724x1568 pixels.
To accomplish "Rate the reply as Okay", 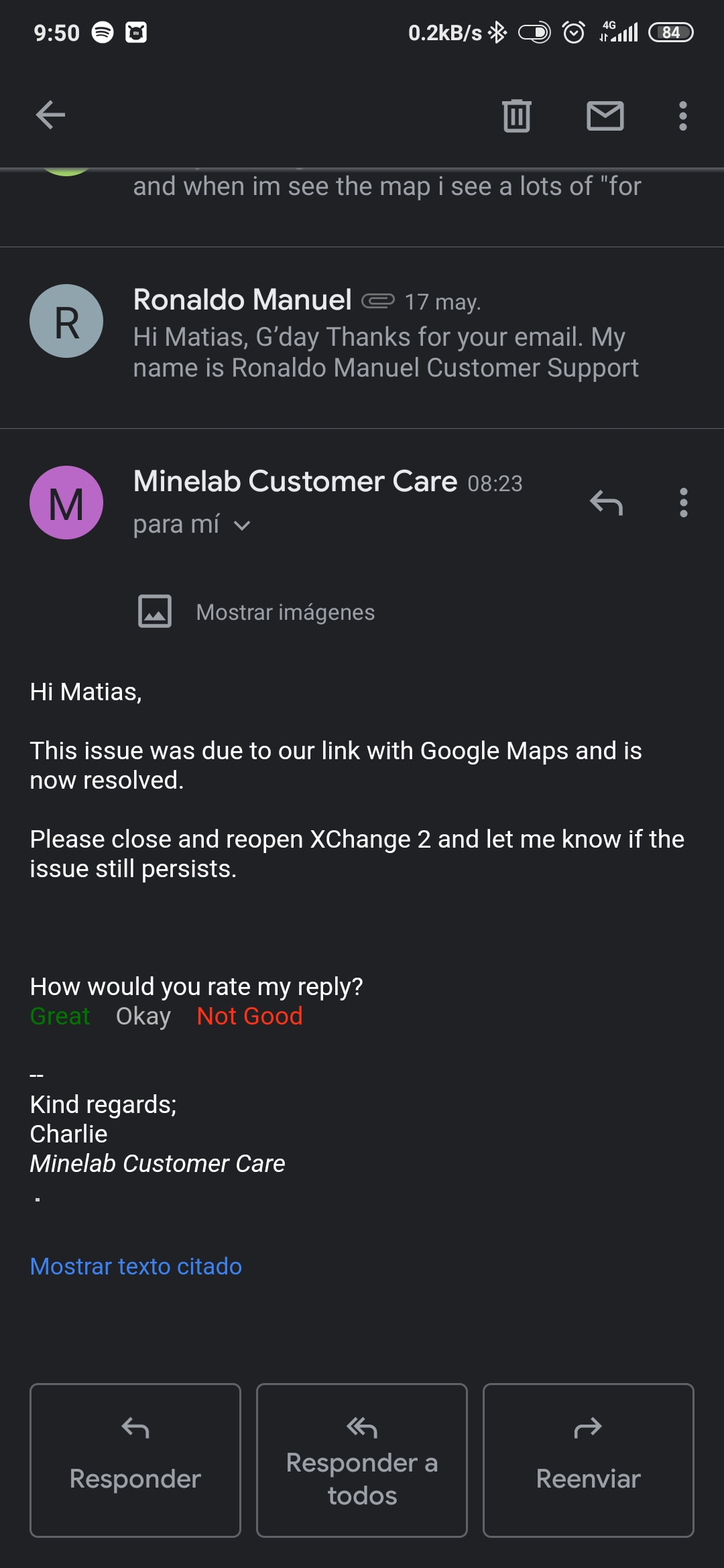I will pos(143,1016).
